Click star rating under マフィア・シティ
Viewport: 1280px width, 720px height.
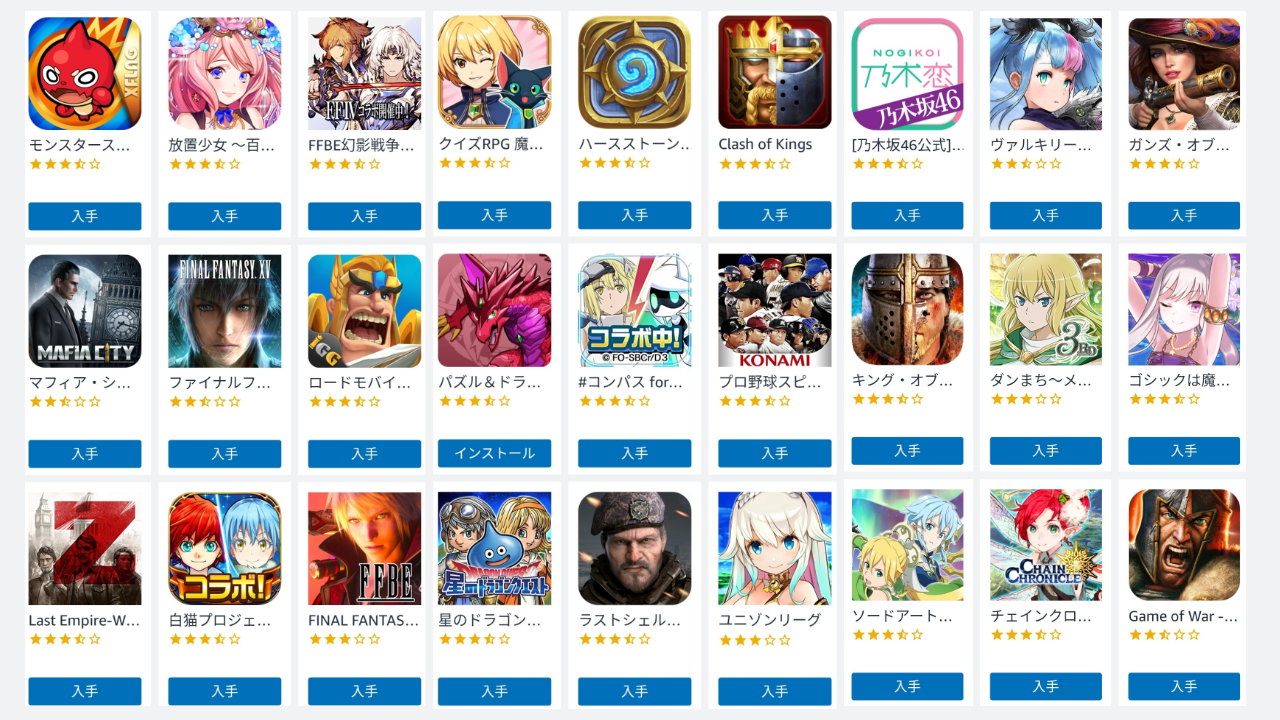tap(65, 401)
